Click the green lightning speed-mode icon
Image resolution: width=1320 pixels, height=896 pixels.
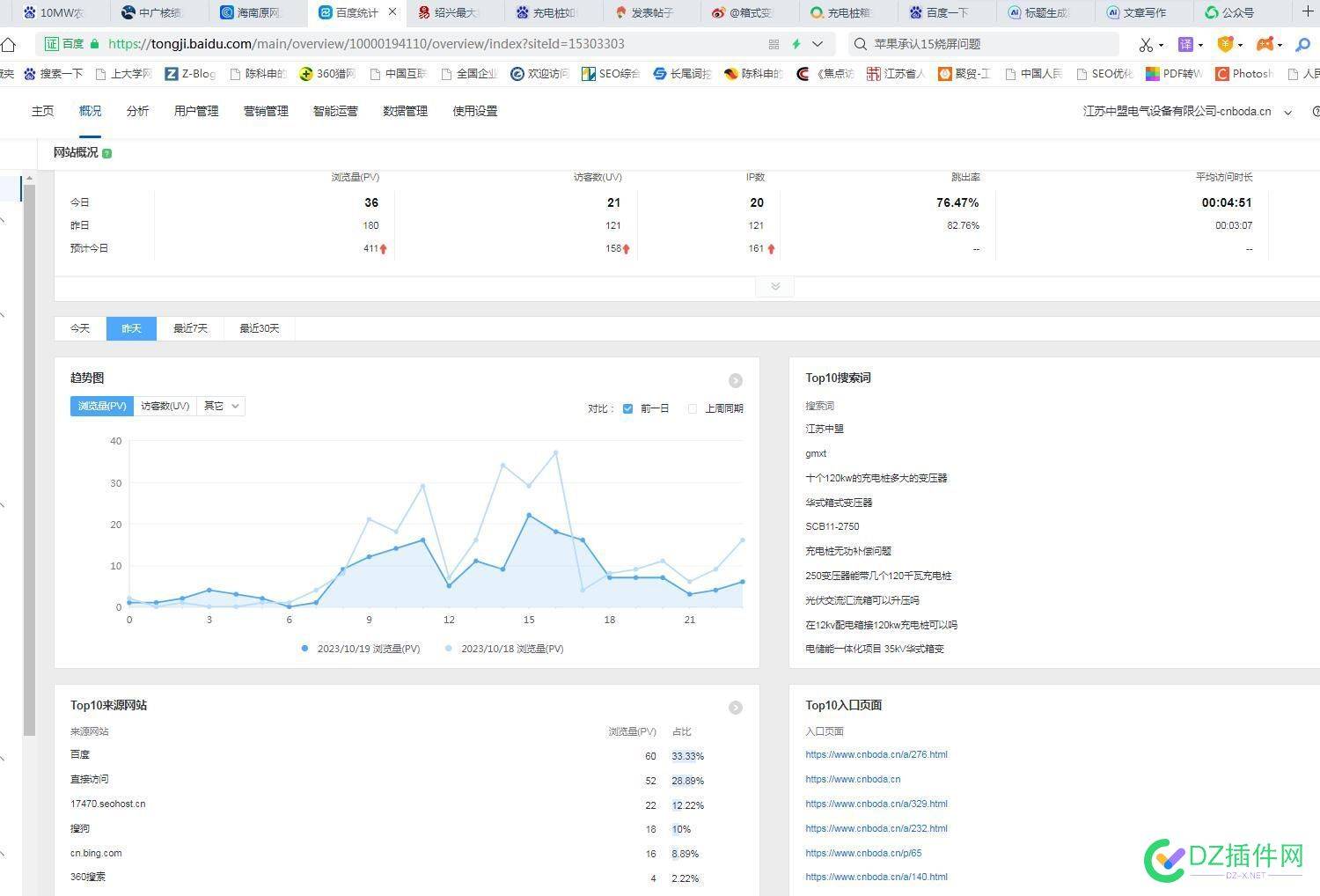796,44
